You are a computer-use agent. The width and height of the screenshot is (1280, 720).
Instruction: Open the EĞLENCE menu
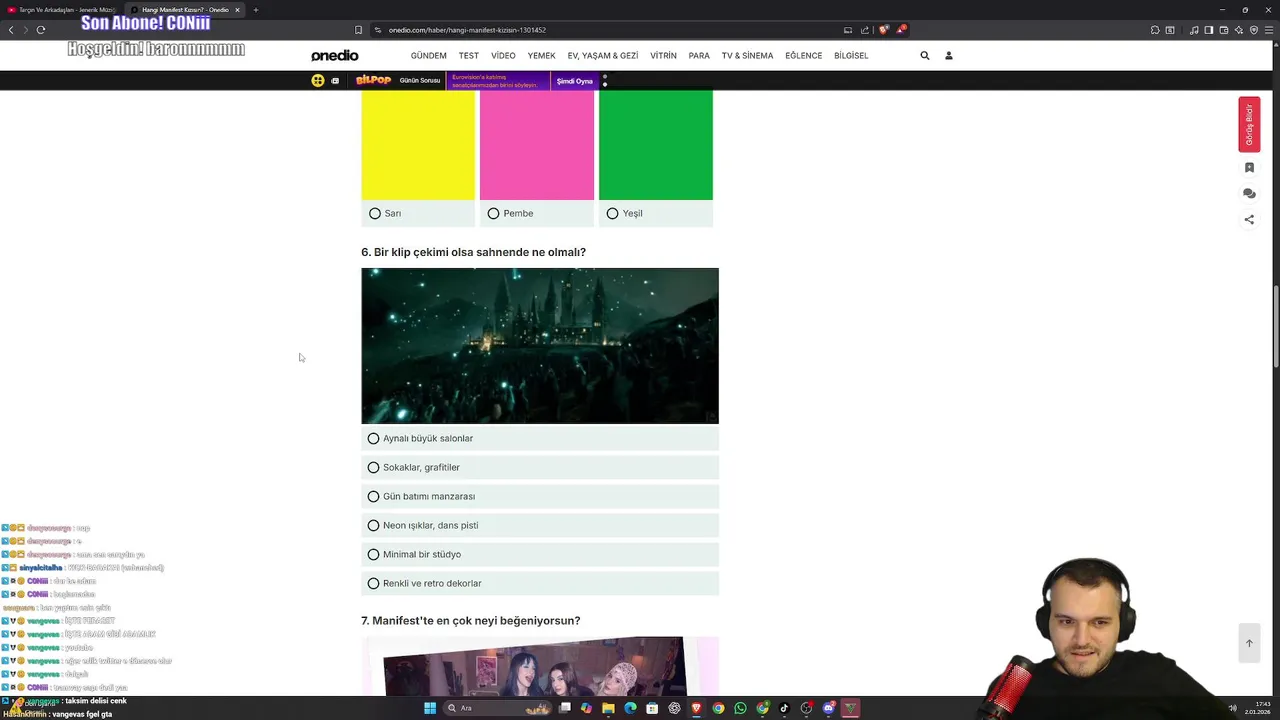804,56
